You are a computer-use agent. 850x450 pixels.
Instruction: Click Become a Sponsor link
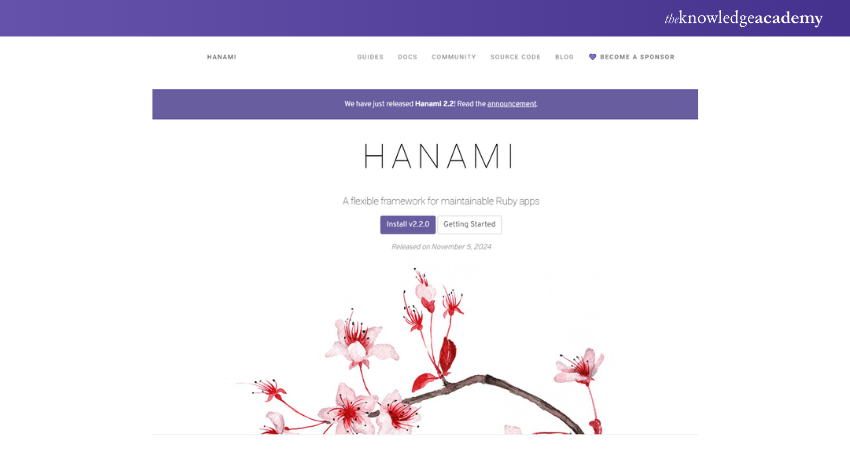637,57
